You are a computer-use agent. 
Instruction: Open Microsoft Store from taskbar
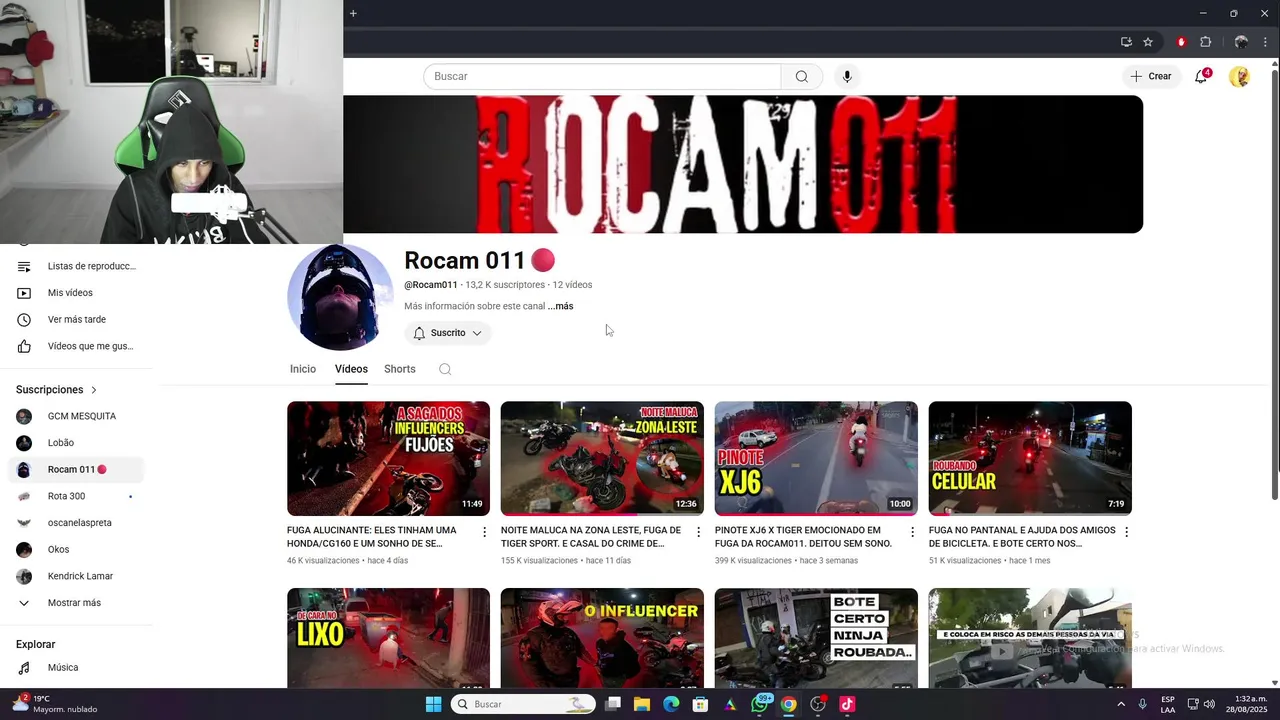click(x=701, y=704)
